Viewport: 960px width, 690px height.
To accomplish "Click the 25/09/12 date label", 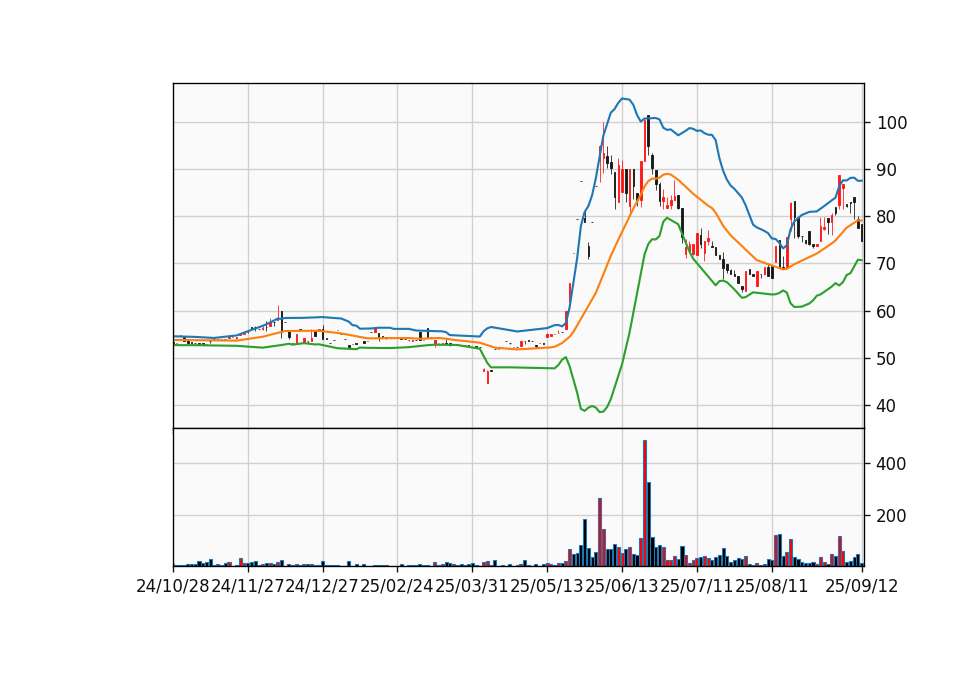I will point(861,587).
